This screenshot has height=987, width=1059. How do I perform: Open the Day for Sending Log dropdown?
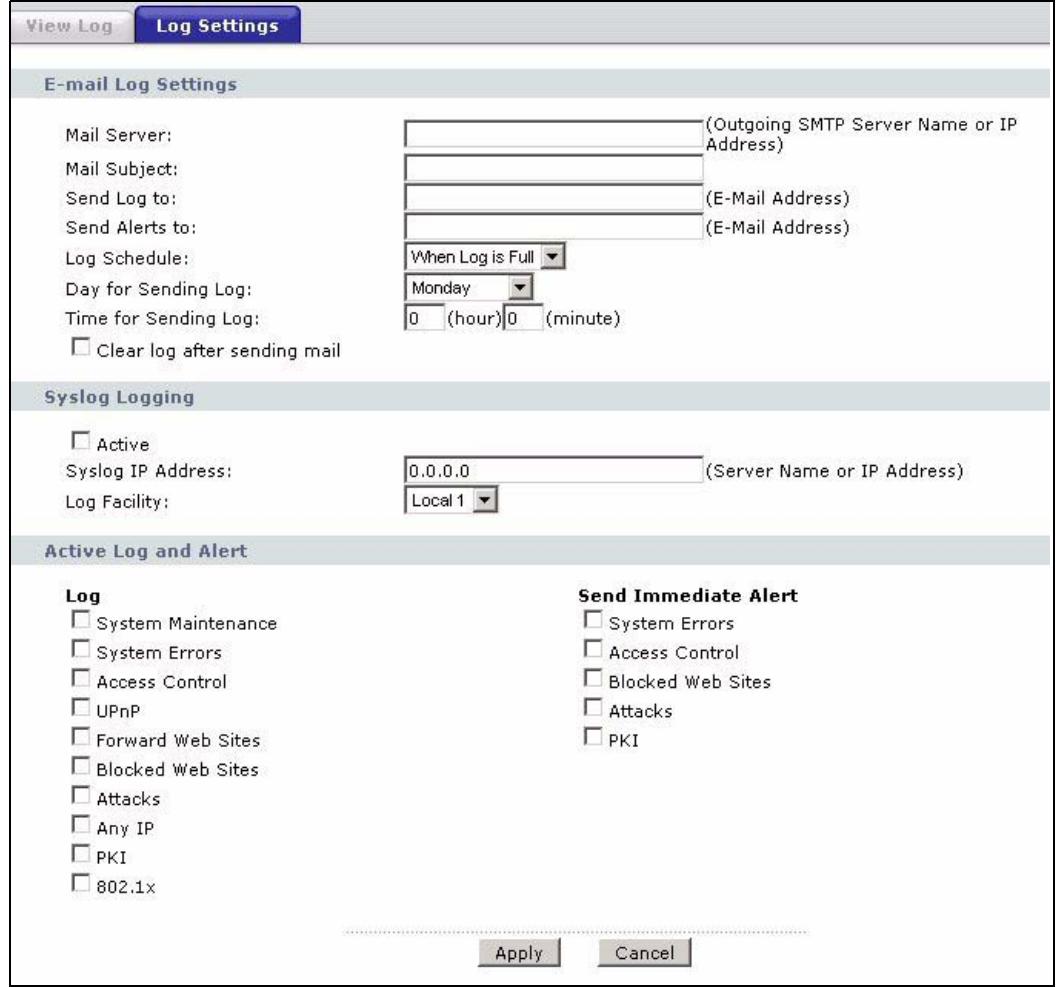(x=468, y=288)
